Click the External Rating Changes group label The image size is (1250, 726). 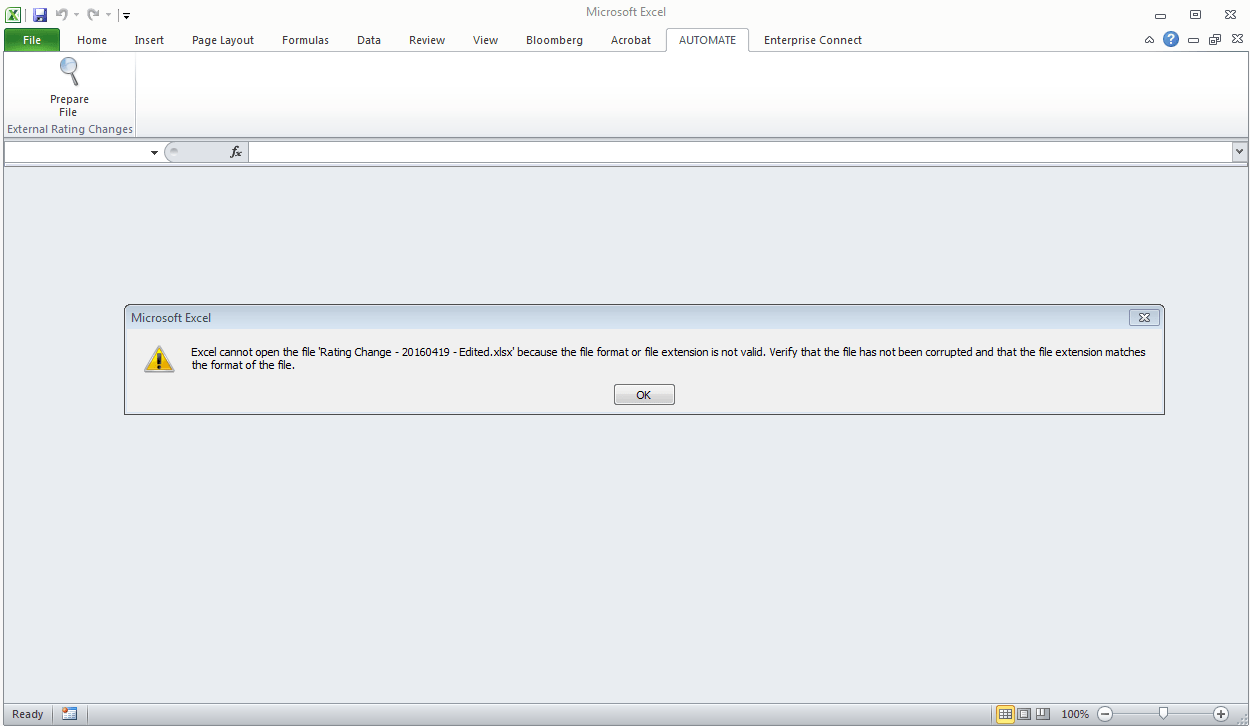pyautogui.click(x=70, y=129)
